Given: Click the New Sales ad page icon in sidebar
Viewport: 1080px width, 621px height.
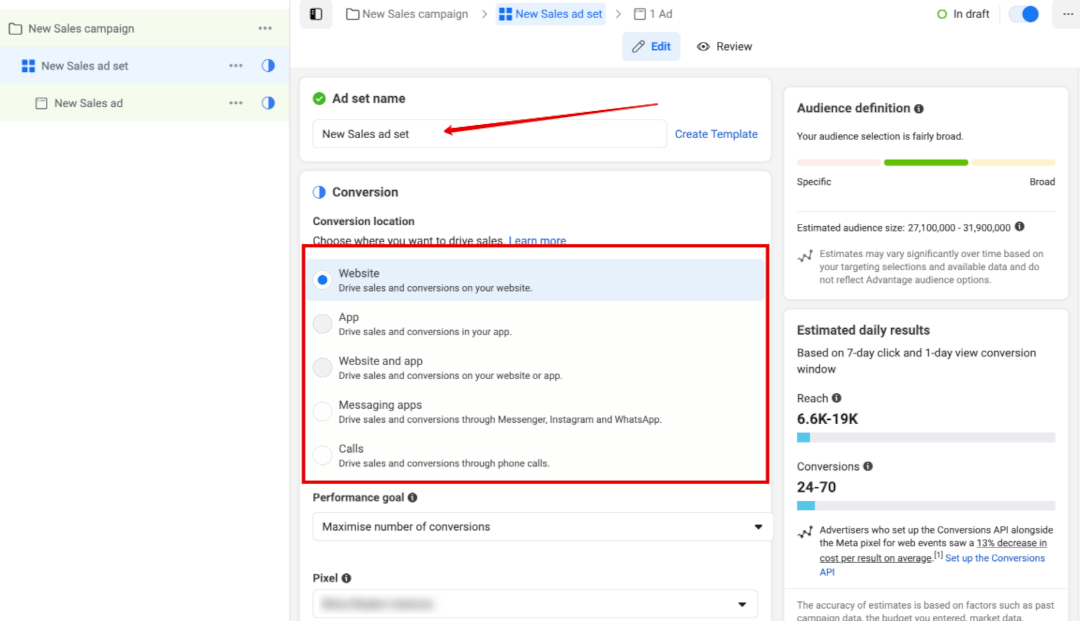Looking at the screenshot, I should (x=41, y=103).
